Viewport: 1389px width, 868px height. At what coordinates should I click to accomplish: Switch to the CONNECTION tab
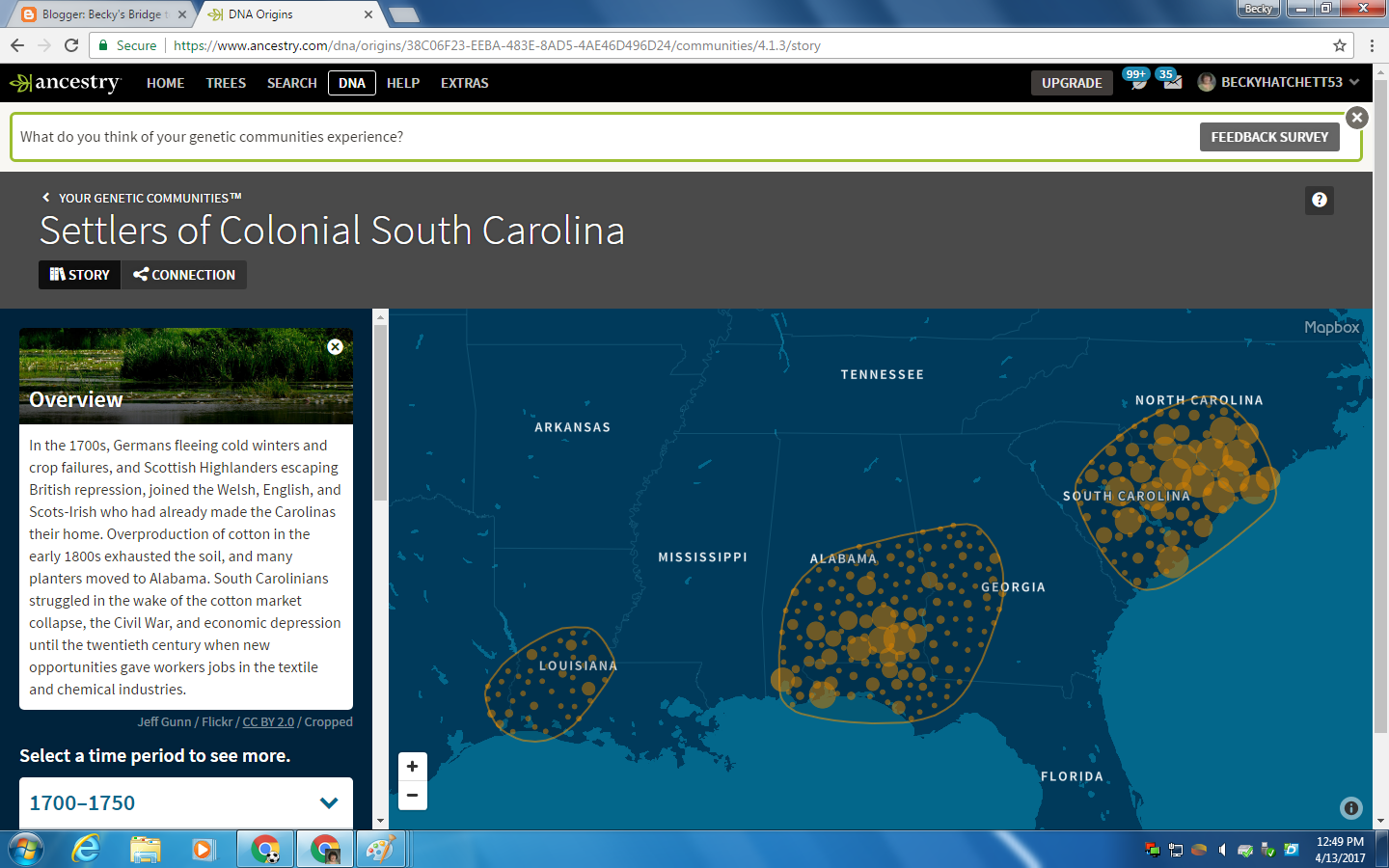point(184,275)
